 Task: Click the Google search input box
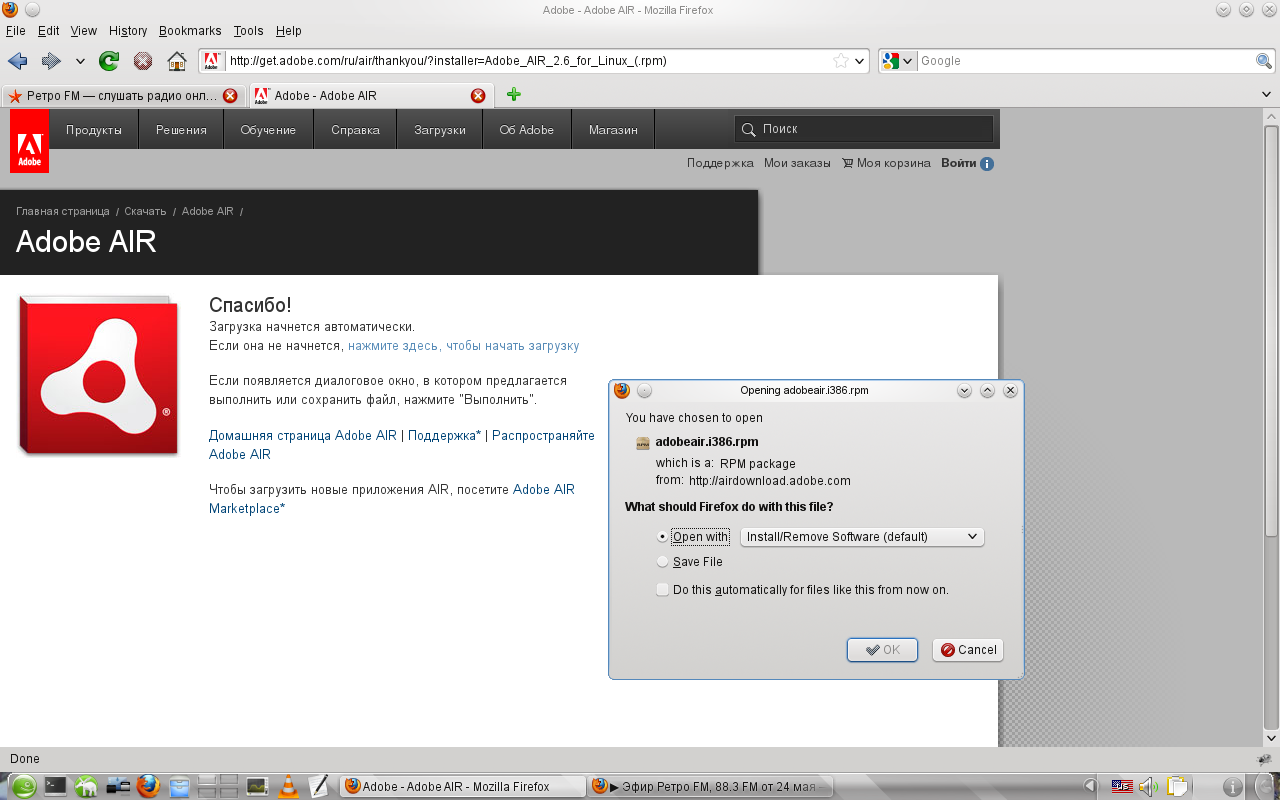click(x=1086, y=61)
